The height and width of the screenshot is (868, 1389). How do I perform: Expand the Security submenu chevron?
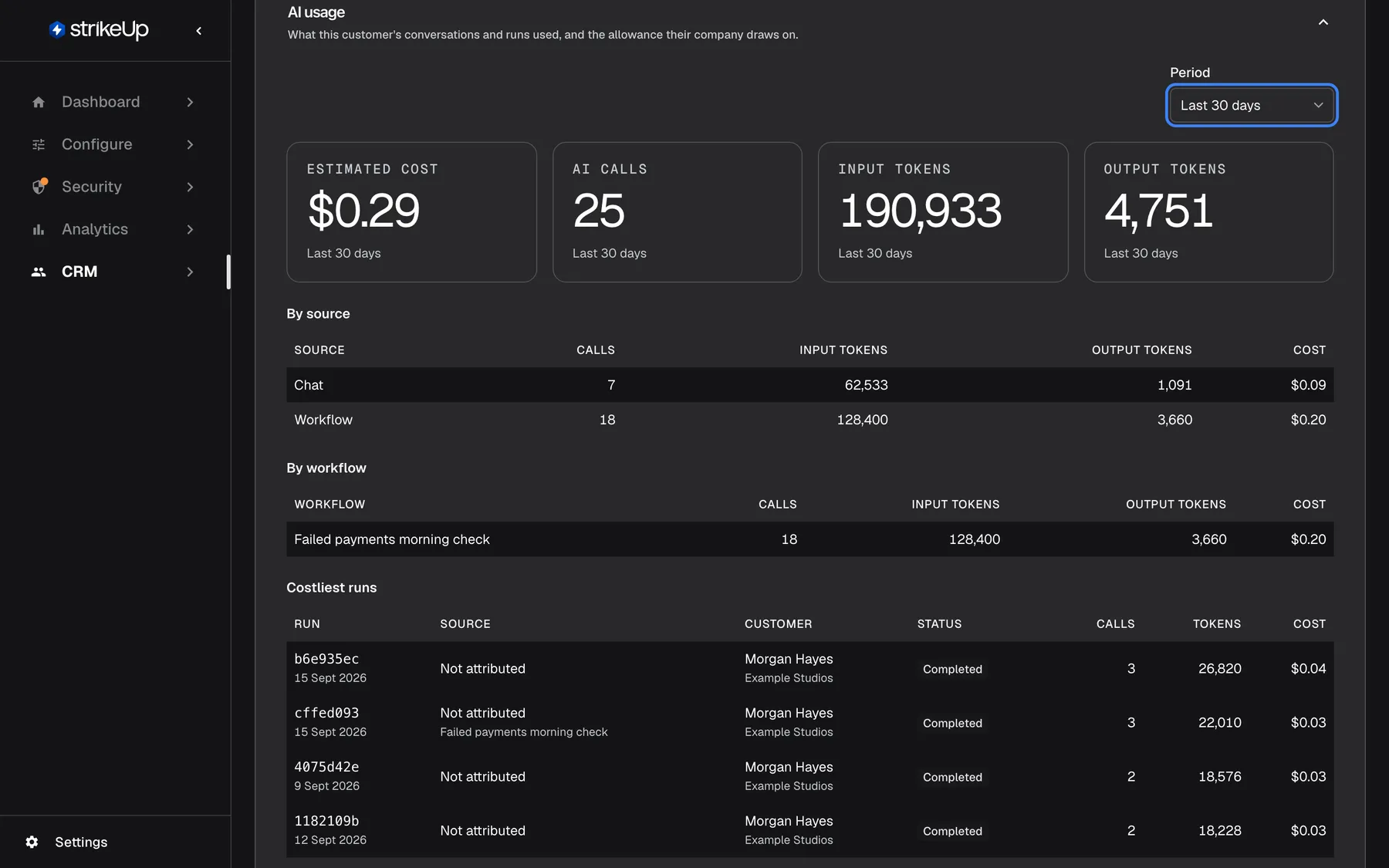click(x=190, y=187)
